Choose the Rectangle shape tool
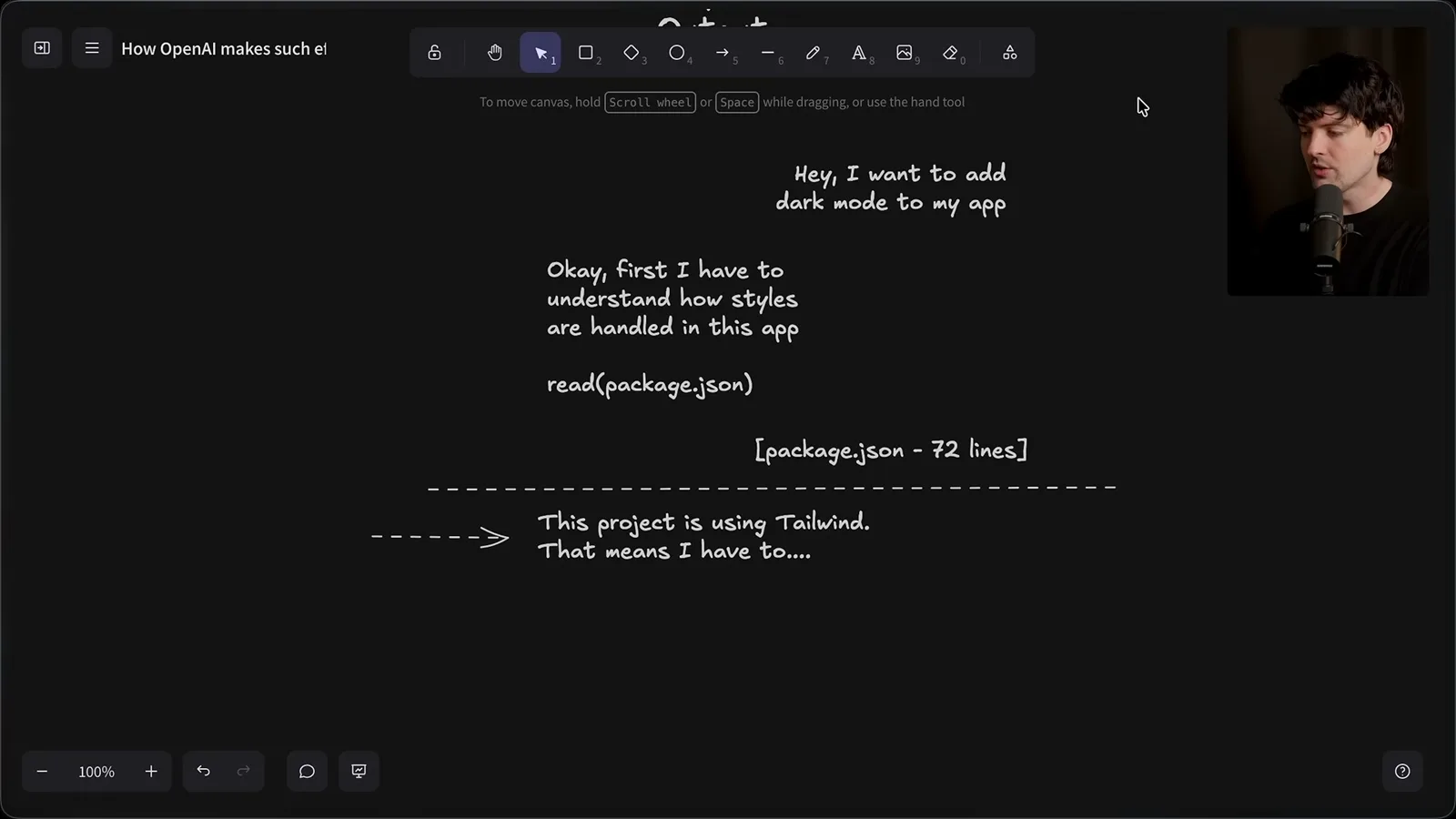Viewport: 1456px width, 819px height. tap(586, 53)
